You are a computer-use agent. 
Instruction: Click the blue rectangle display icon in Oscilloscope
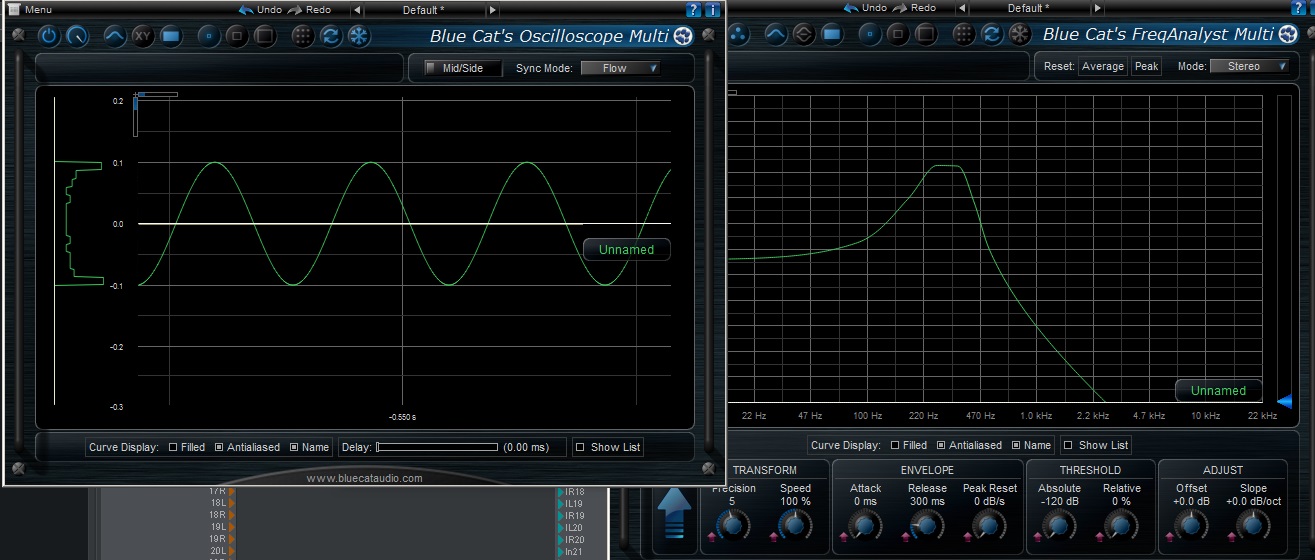171,36
